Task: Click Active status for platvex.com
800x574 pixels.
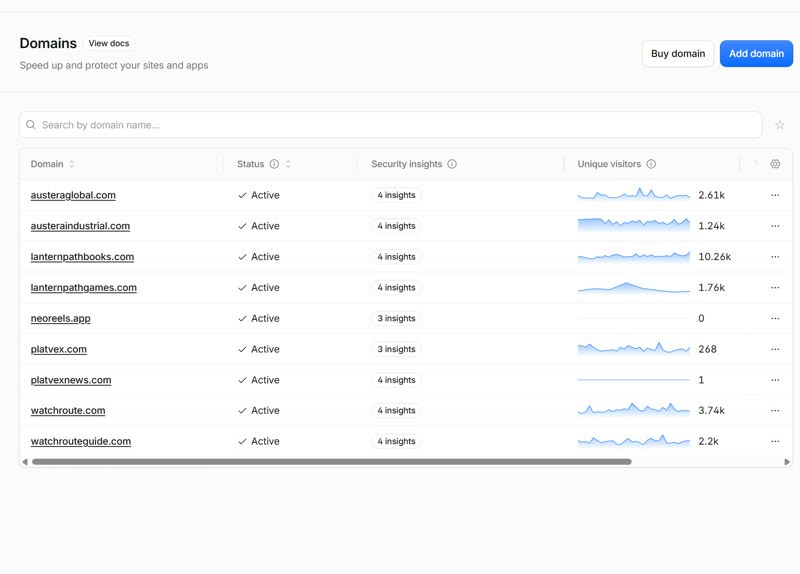Action: tap(259, 349)
